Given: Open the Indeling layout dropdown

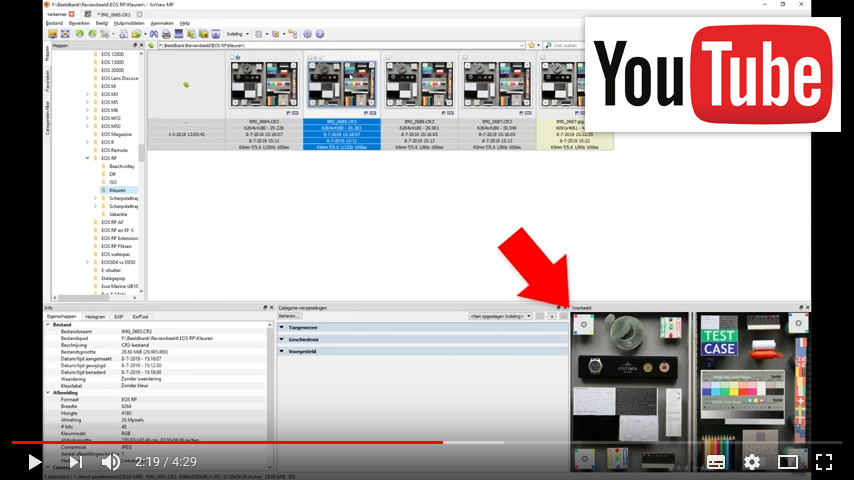Looking at the screenshot, I should 240,33.
